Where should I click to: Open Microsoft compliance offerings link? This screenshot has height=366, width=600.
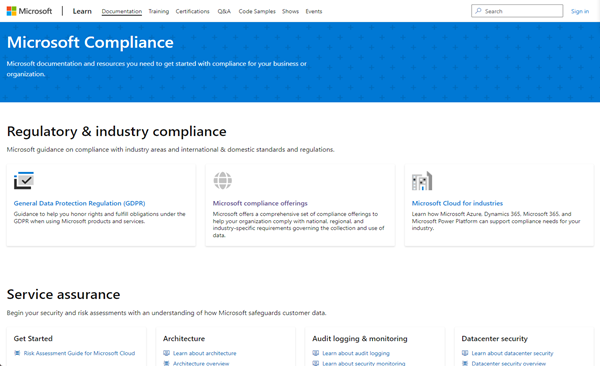[x=260, y=203]
